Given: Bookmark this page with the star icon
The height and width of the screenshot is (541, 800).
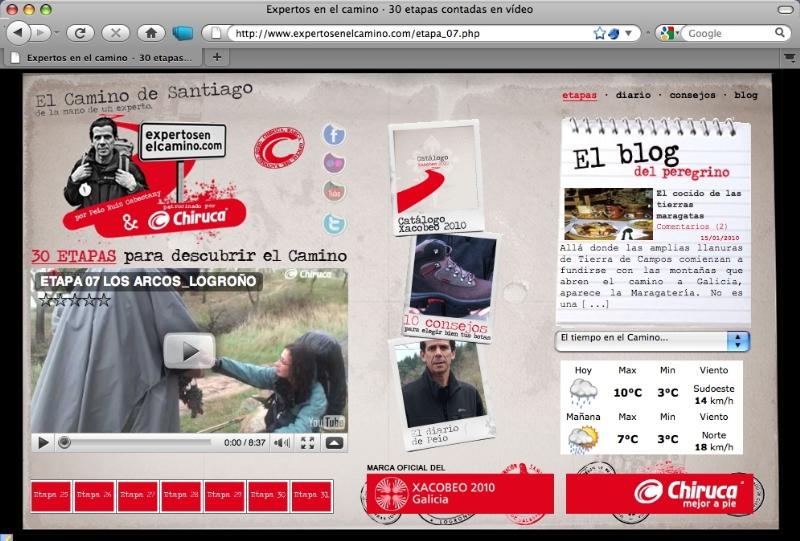Looking at the screenshot, I should click(599, 33).
